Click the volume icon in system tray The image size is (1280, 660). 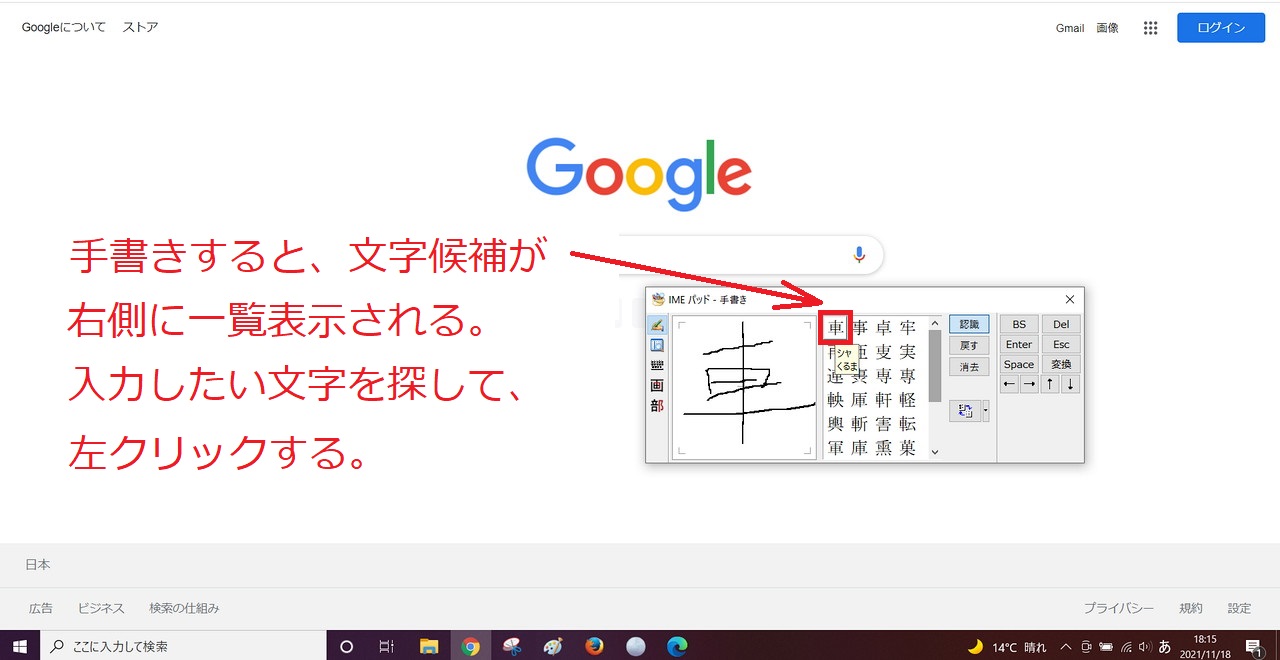point(1144,646)
